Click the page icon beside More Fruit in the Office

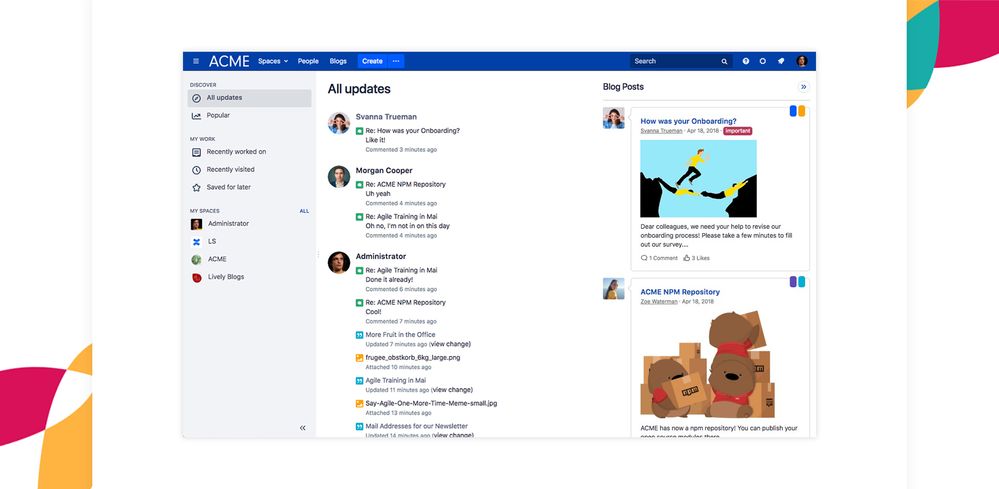359,335
